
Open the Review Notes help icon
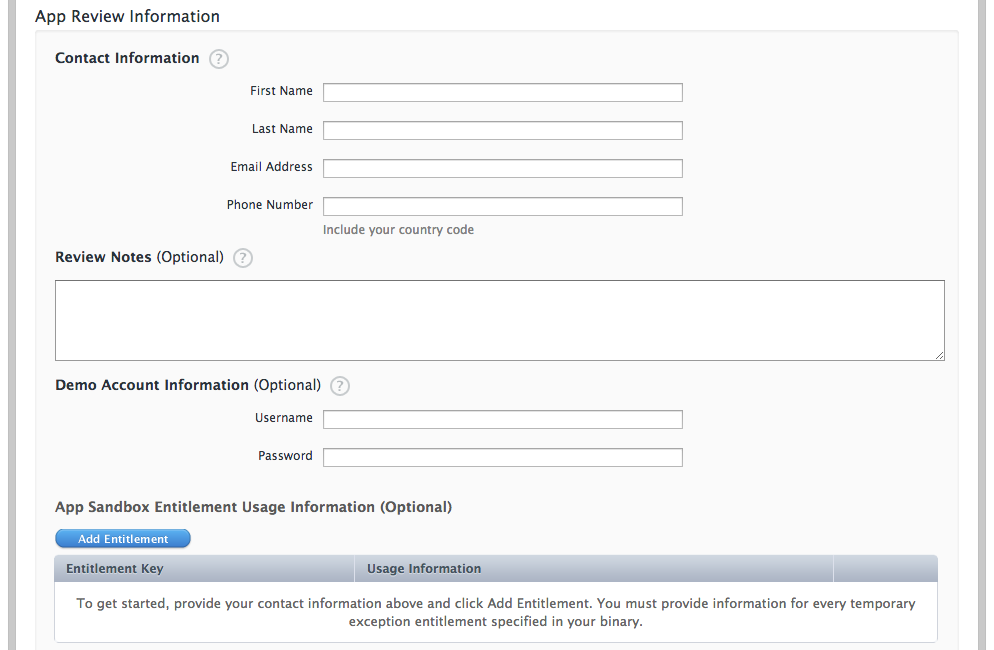pyautogui.click(x=242, y=258)
